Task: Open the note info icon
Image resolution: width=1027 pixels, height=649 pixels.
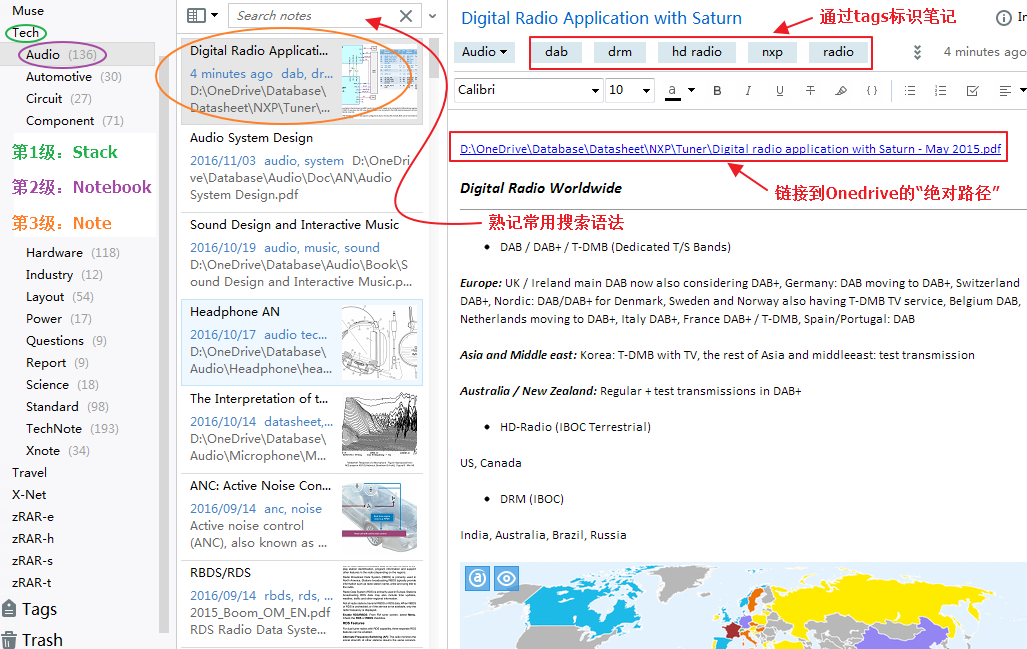Action: 1003,18
